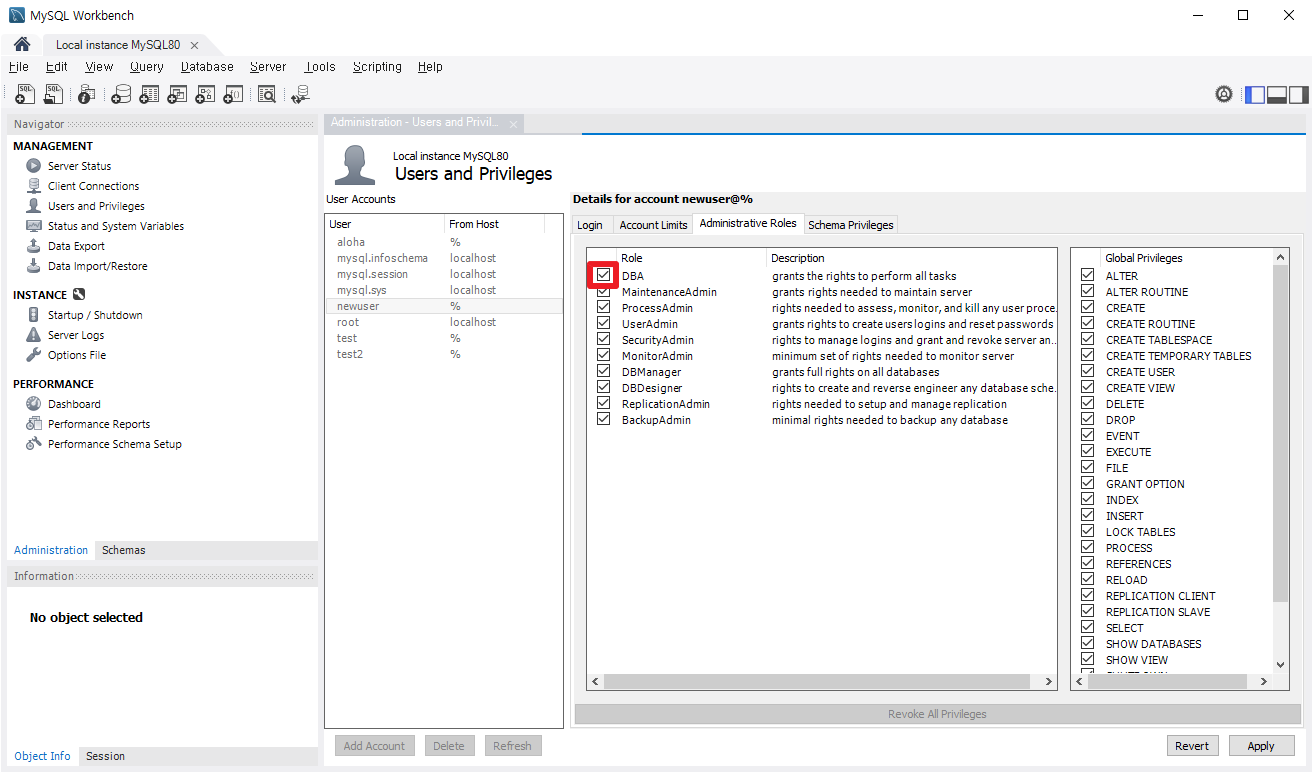Toggle the ALTER global privilege checkbox
This screenshot has width=1313, height=773.
point(1087,275)
